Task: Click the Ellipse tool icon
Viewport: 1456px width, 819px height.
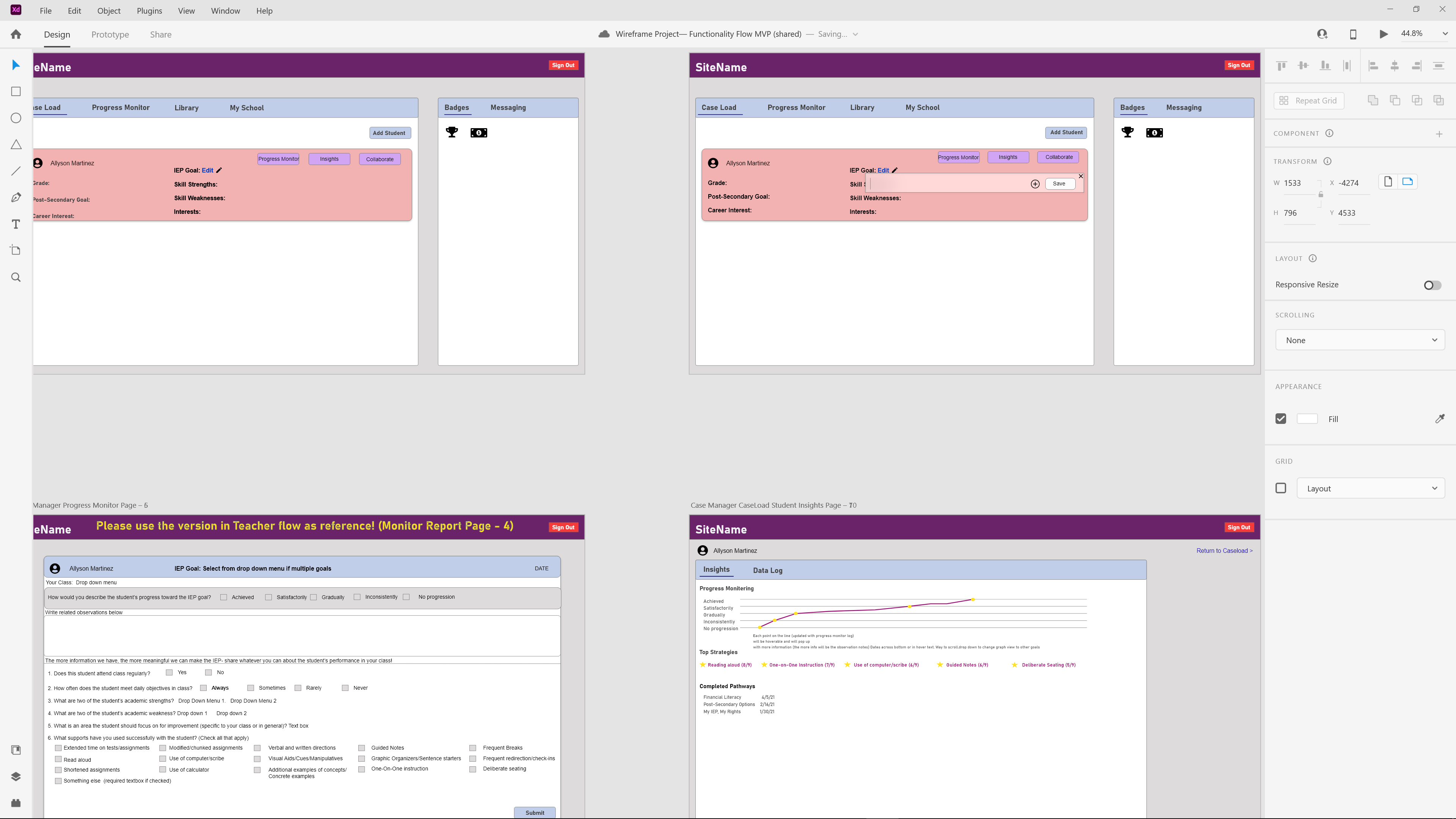Action: click(x=15, y=117)
